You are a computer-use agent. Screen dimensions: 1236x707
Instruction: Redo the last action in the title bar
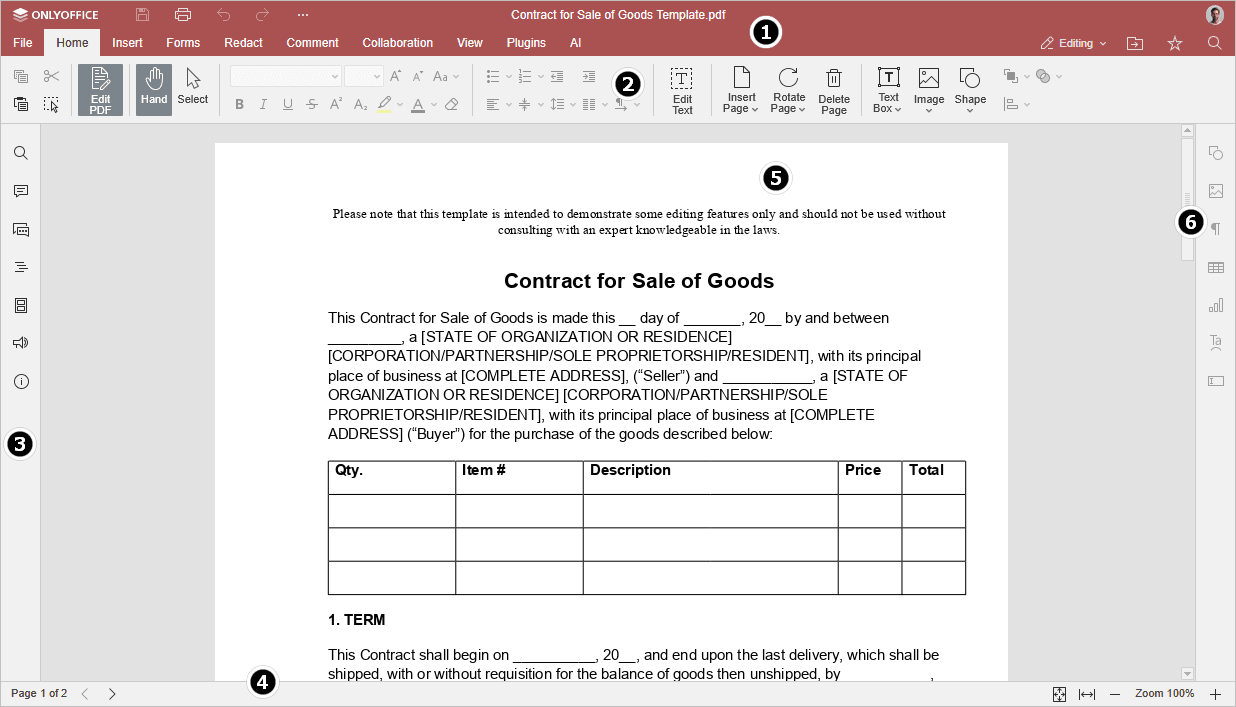tap(262, 15)
